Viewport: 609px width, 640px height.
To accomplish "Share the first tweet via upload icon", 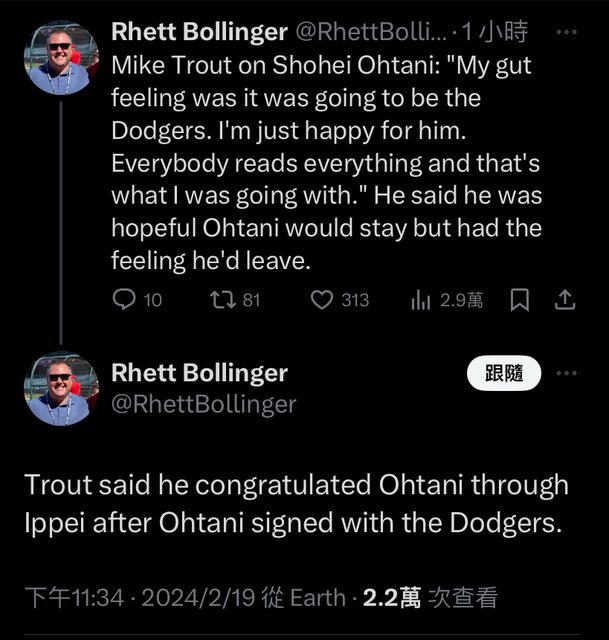I will [564, 299].
